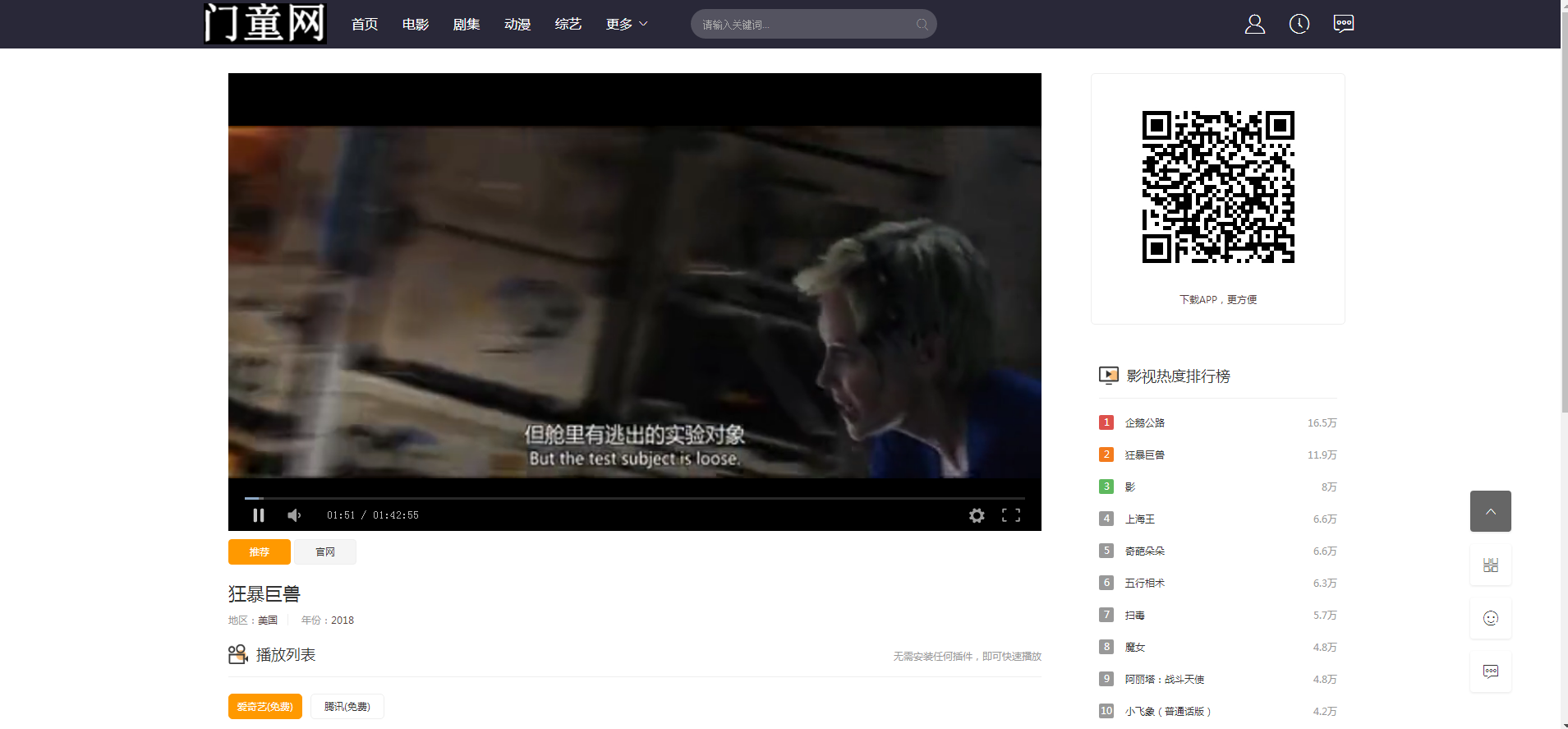1568x729 pixels.
Task: Open 电影 in the navigation menu
Action: pos(416,25)
